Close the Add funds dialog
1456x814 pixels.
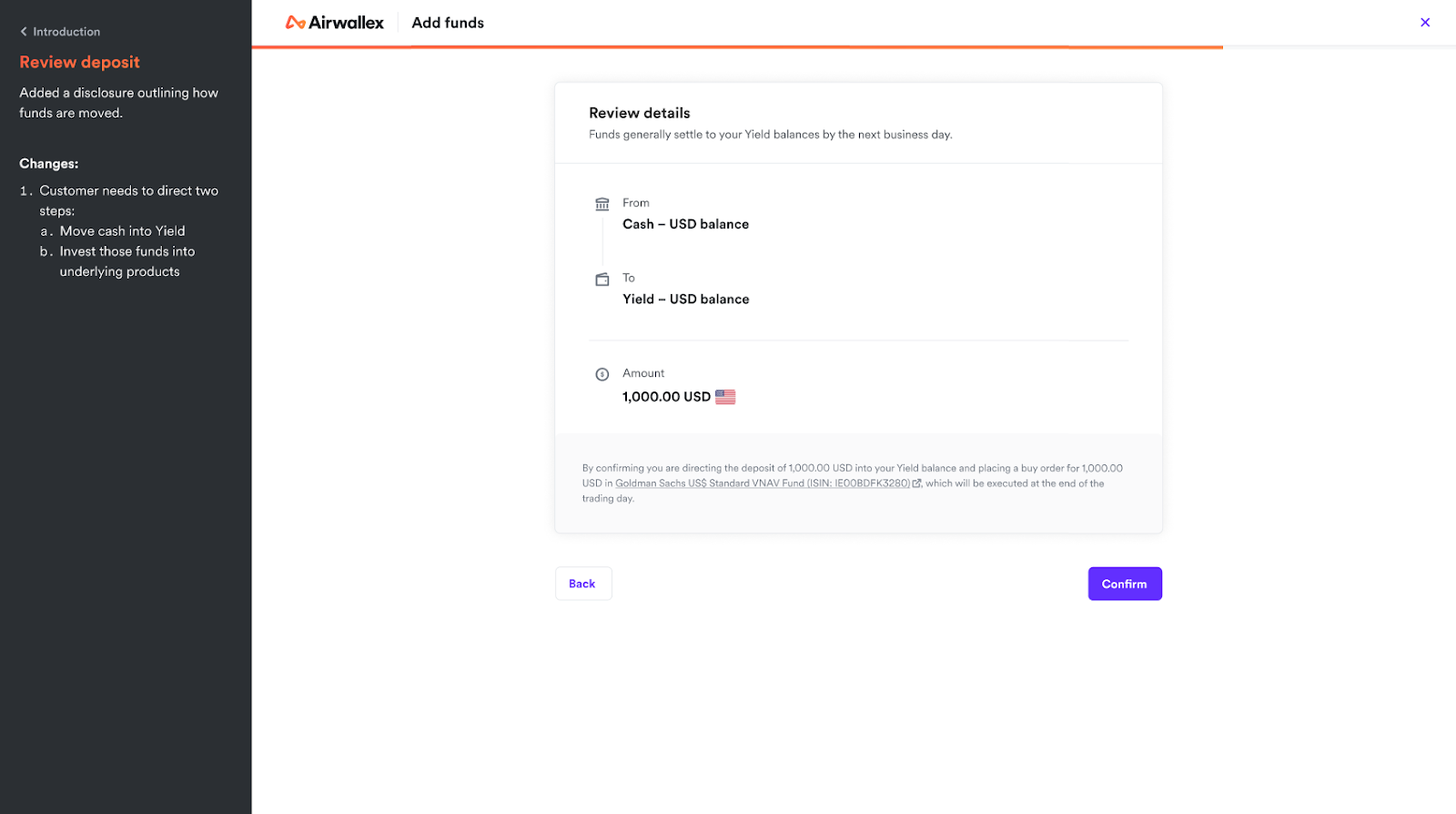pyautogui.click(x=1425, y=23)
